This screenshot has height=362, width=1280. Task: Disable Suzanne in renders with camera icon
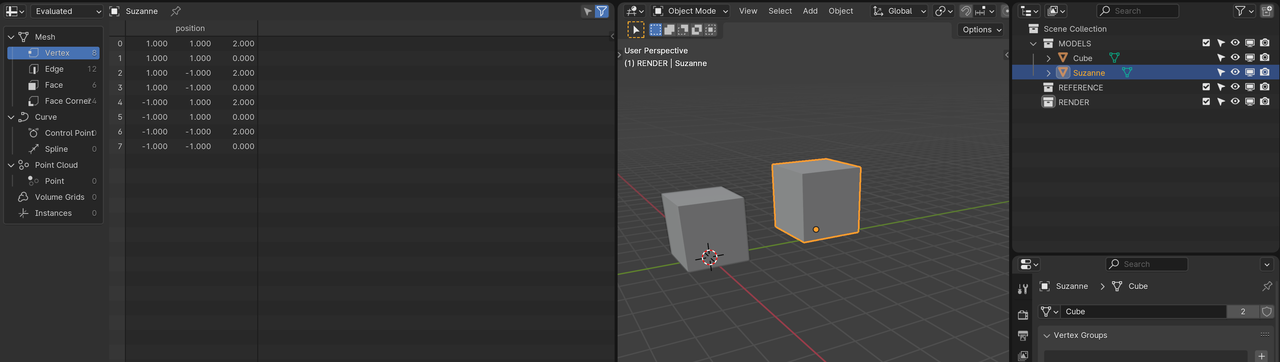tap(1265, 72)
